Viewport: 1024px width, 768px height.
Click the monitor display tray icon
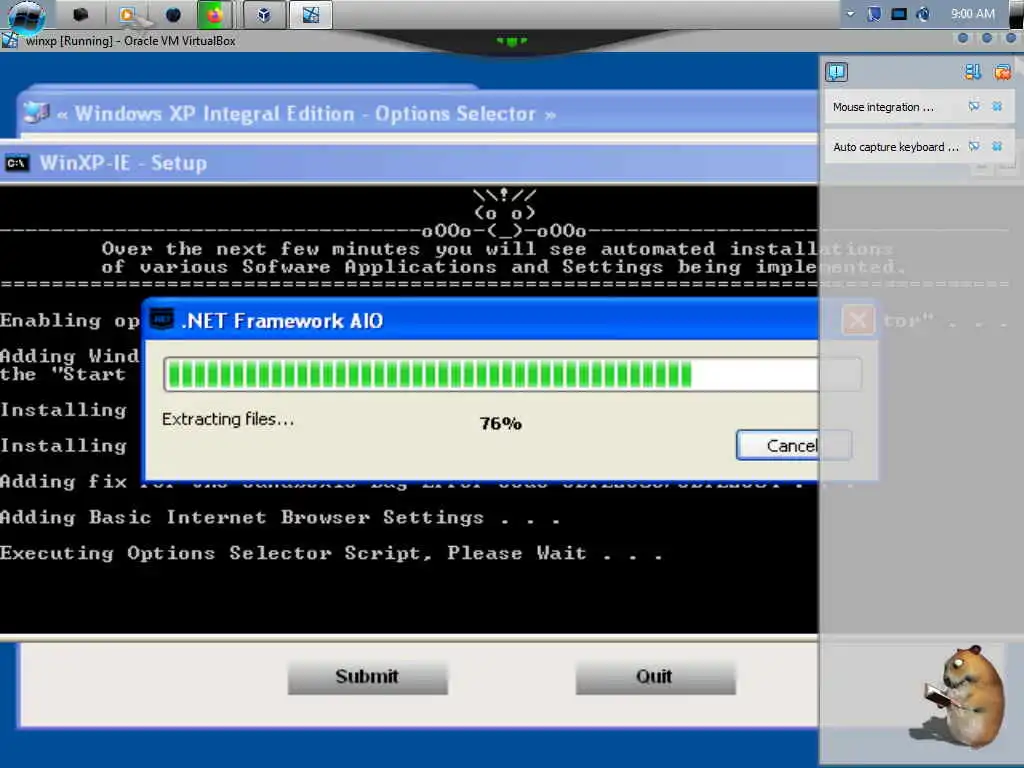(899, 14)
